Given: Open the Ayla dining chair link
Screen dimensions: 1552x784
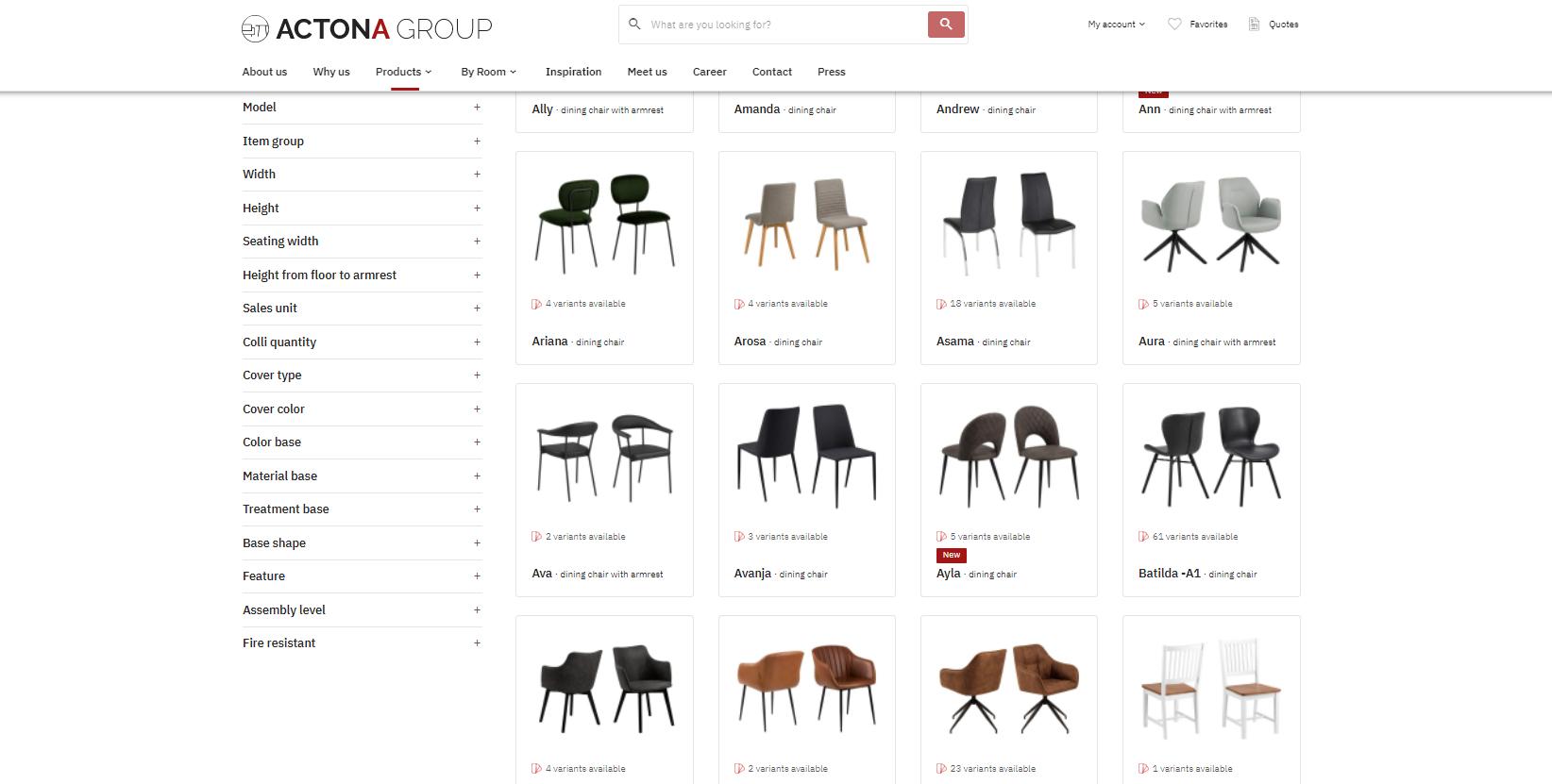Looking at the screenshot, I should pyautogui.click(x=976, y=574).
